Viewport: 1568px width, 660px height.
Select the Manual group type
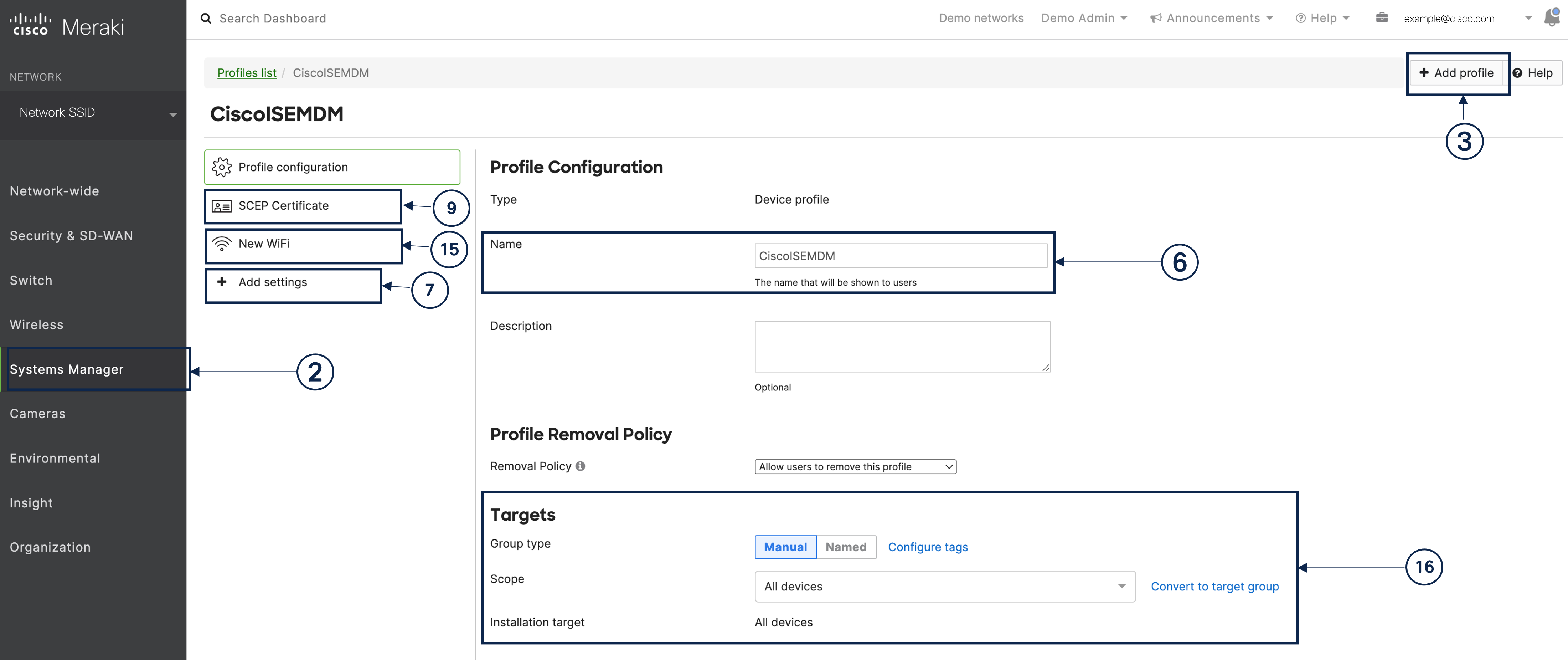785,547
